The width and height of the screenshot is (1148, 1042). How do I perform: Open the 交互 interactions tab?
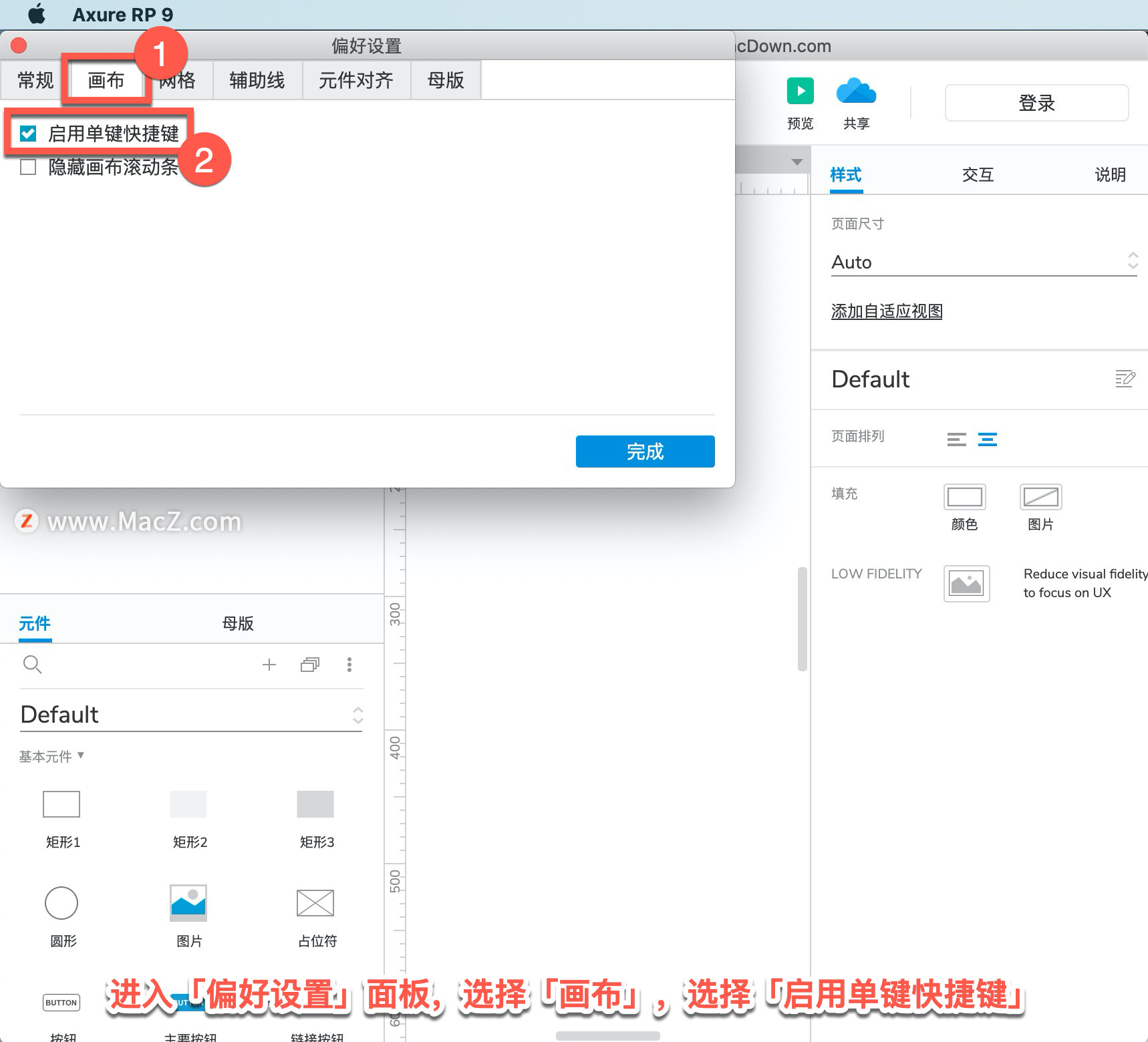point(978,175)
